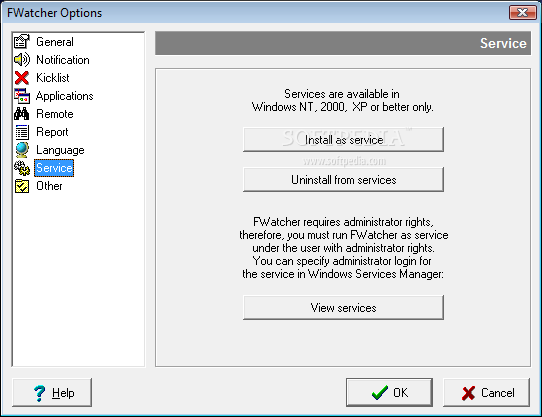Click the Language globe icon
The width and height of the screenshot is (542, 417).
(22, 150)
